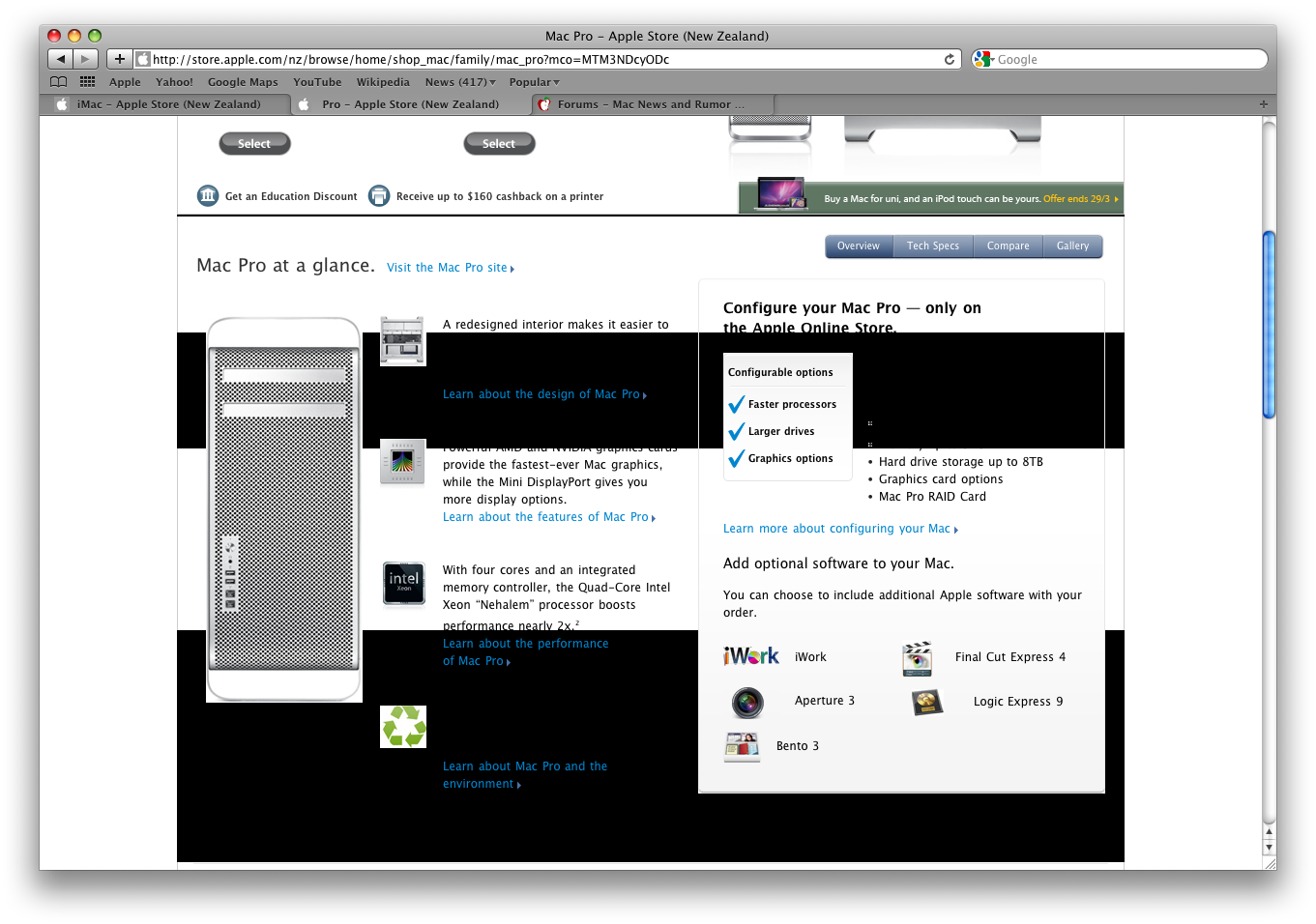Viewport: 1316px width, 924px height.
Task: Open the Gallery section tab
Action: (1073, 246)
